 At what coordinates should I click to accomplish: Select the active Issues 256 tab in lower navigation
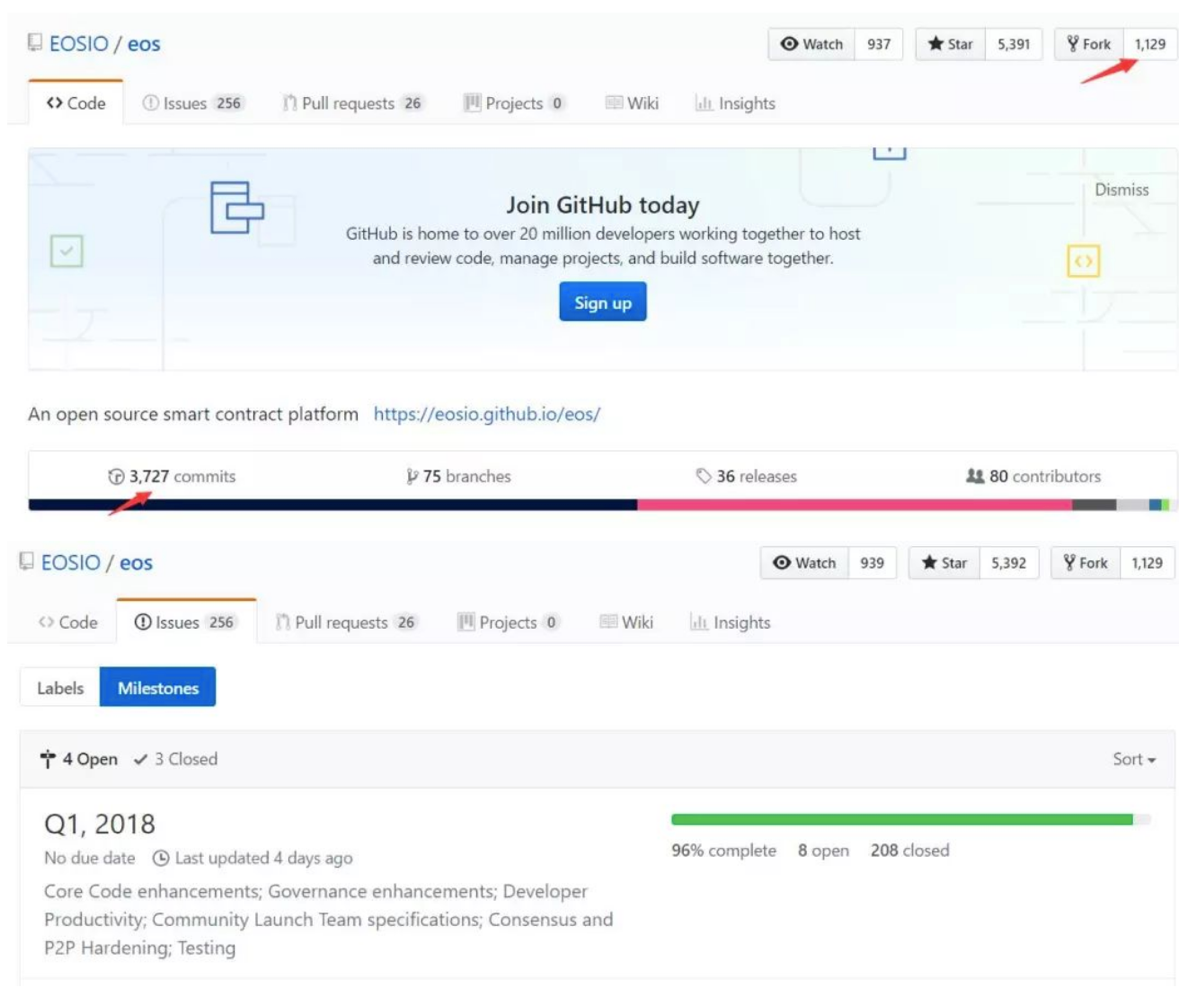click(x=186, y=622)
